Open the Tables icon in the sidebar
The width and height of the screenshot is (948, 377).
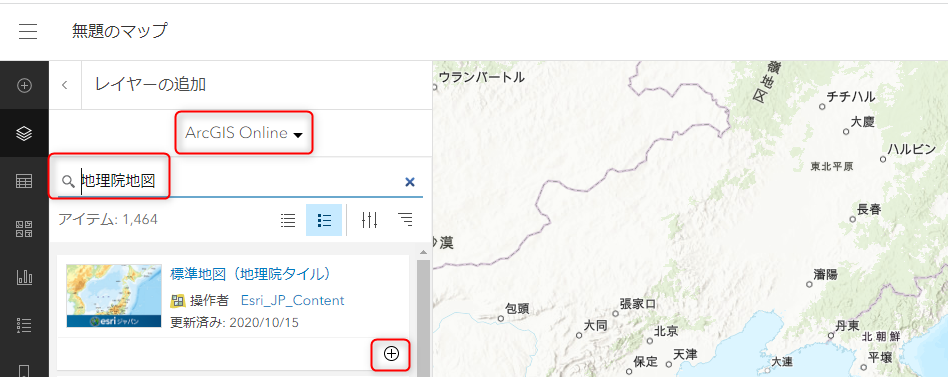tap(24, 181)
